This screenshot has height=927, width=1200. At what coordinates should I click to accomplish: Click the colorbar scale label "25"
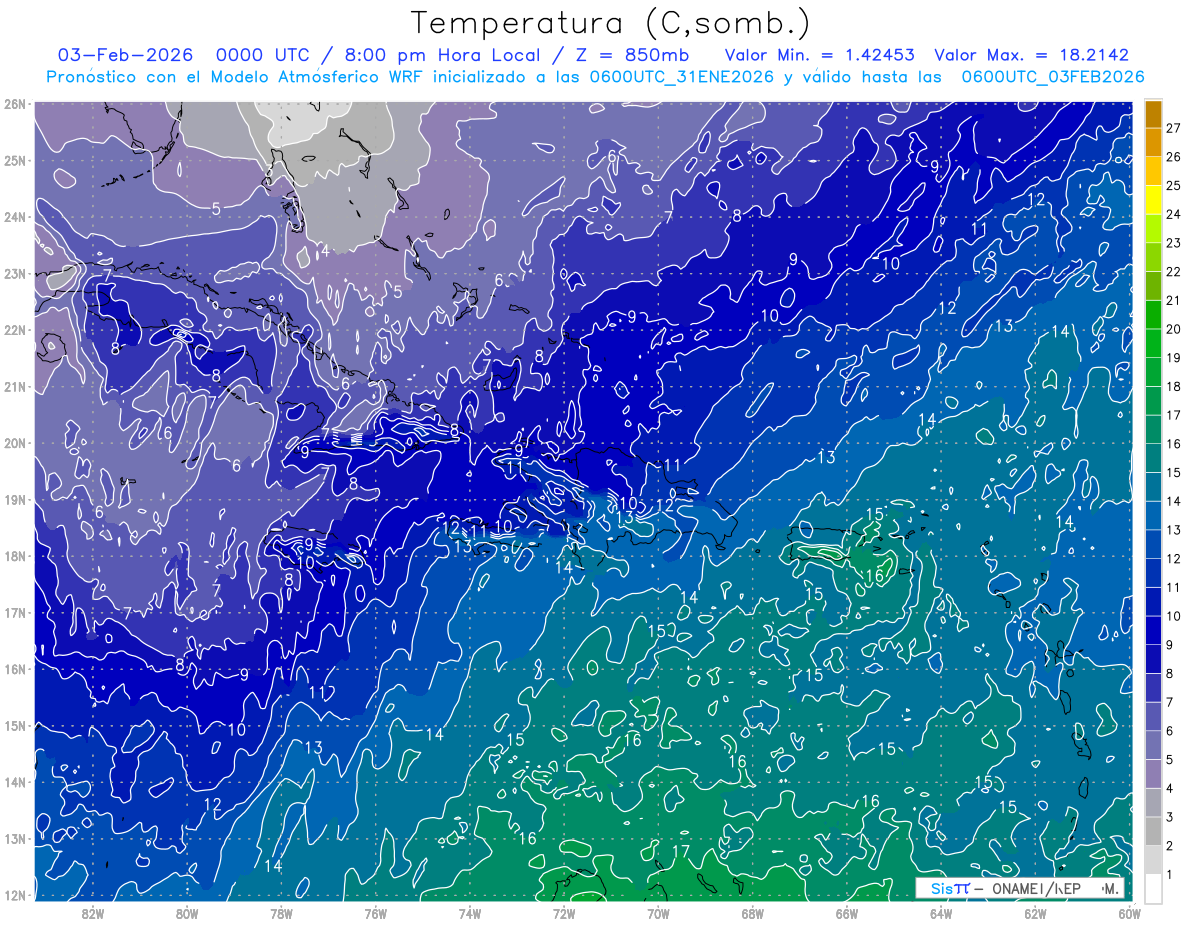point(1174,186)
